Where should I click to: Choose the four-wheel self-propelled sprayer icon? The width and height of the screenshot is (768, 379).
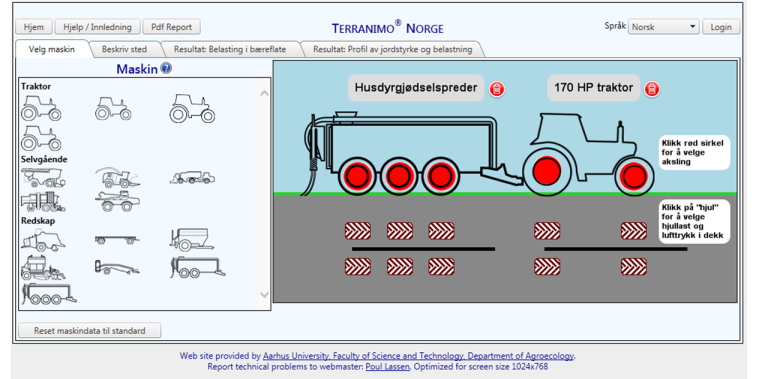tap(118, 201)
